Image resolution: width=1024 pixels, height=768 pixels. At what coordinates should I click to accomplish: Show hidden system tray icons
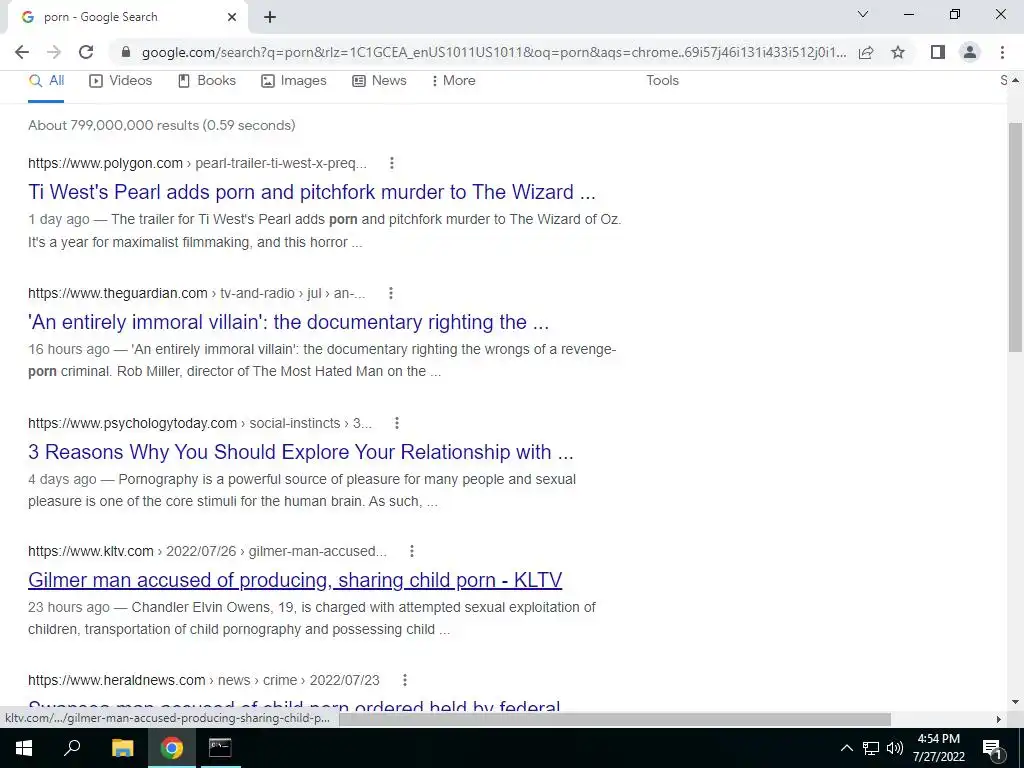(846, 748)
